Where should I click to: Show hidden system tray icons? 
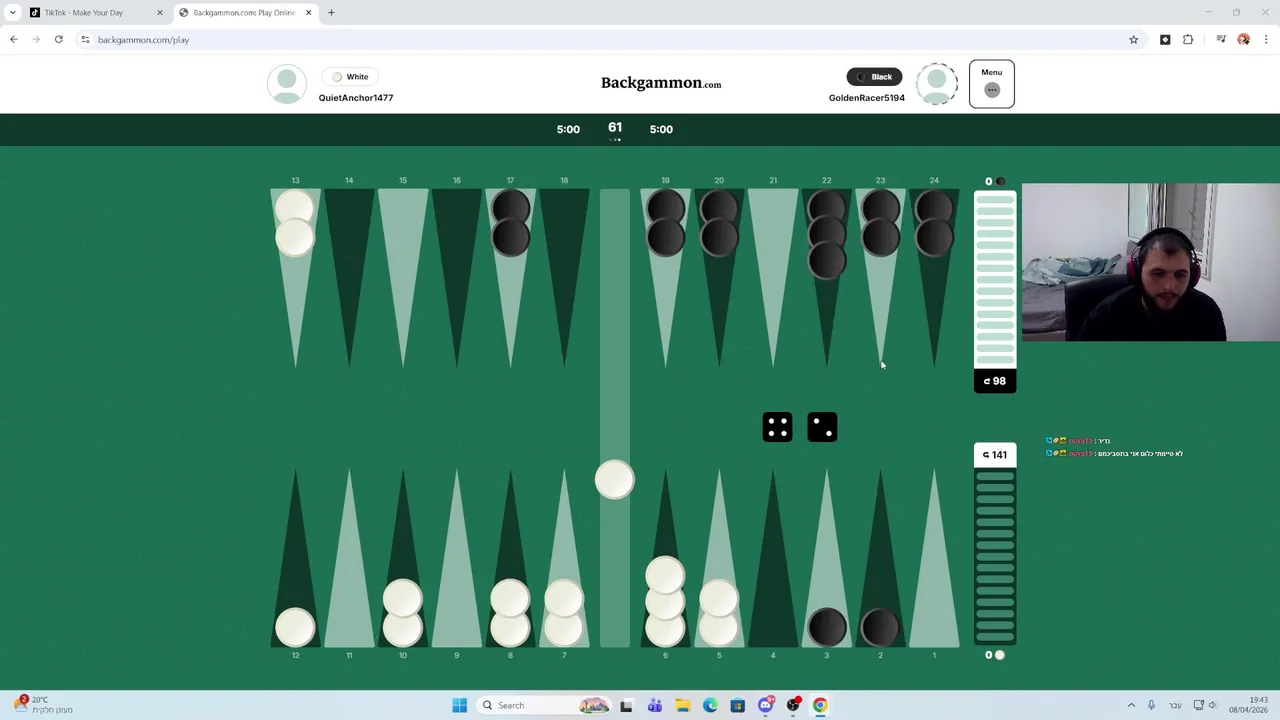(1131, 705)
